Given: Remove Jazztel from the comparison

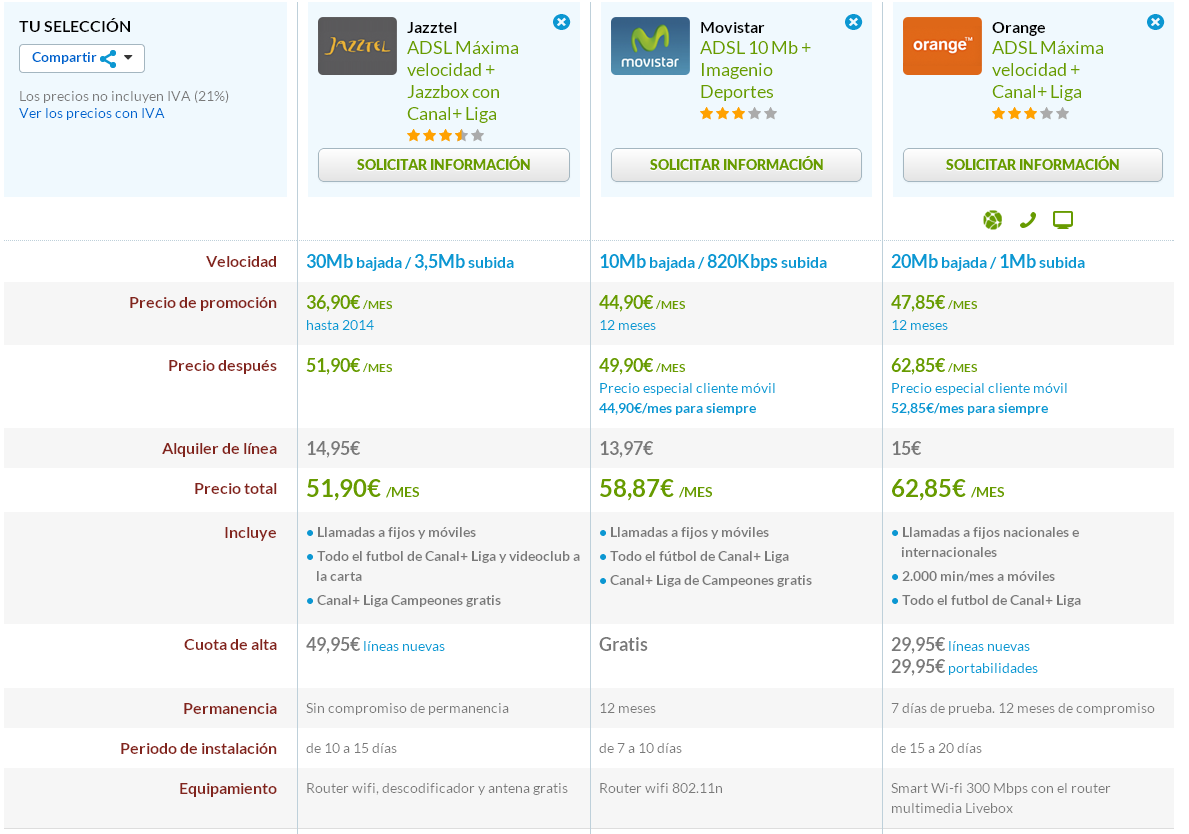Looking at the screenshot, I should click(561, 22).
